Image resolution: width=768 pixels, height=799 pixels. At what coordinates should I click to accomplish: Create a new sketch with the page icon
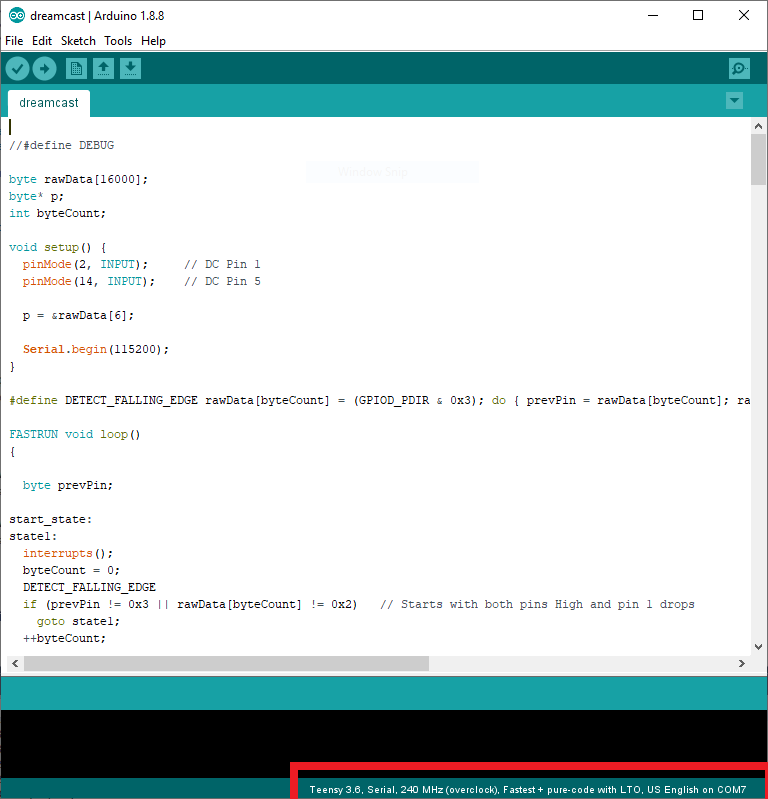[x=76, y=69]
